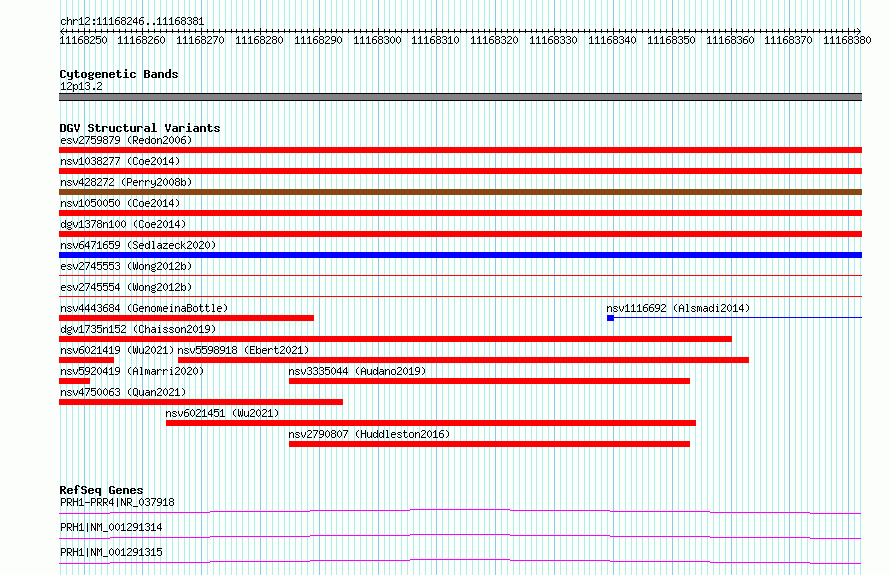This screenshot has height=575, width=890.
Task: Open the nsv428272 (Perry2008b) label
Action: click(x=126, y=182)
